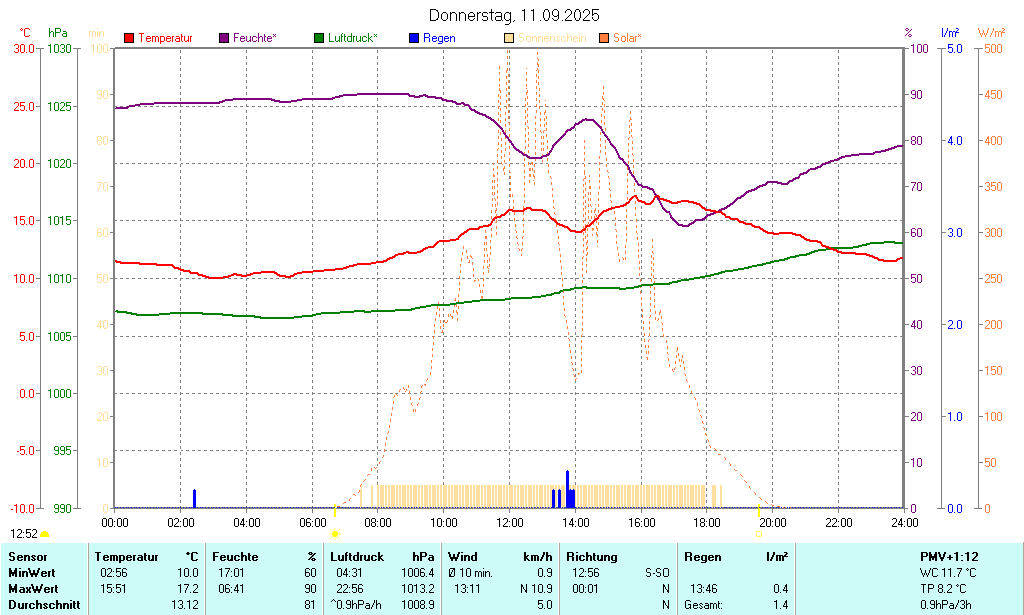Click the 1030 hPa axis value
The height and width of the screenshot is (615, 1024).
59,48
